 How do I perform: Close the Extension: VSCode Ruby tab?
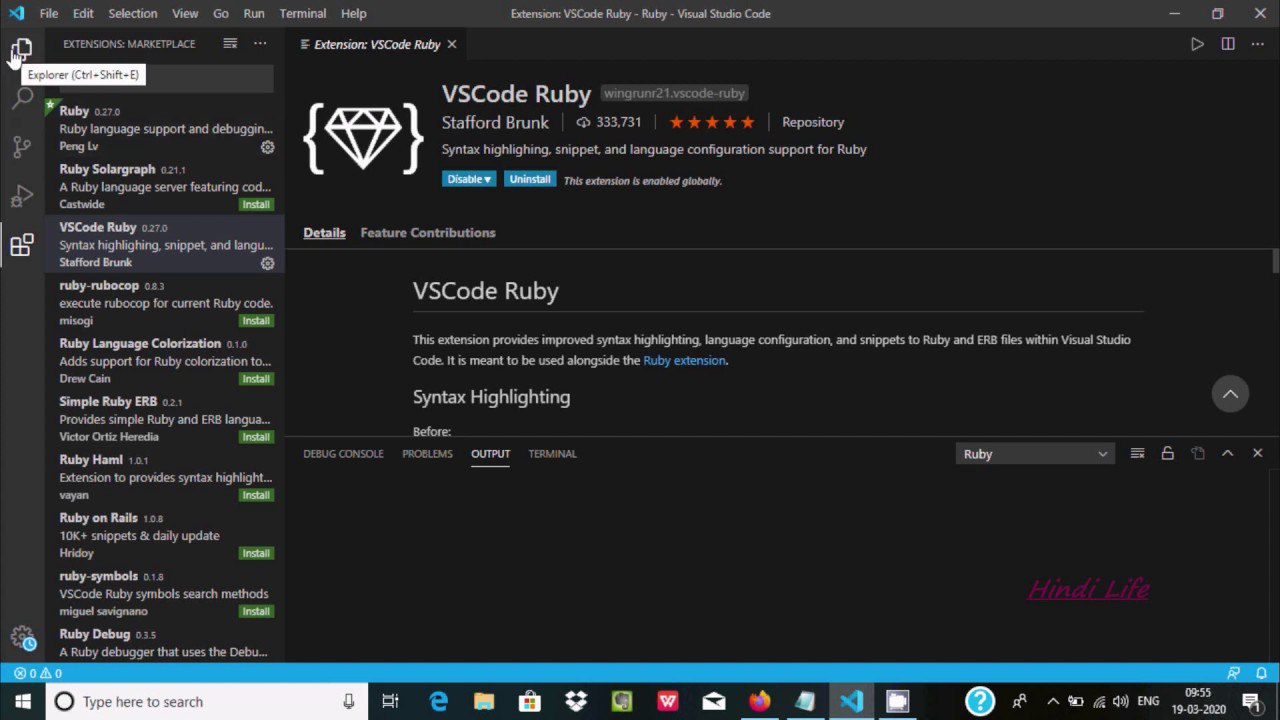[x=452, y=44]
